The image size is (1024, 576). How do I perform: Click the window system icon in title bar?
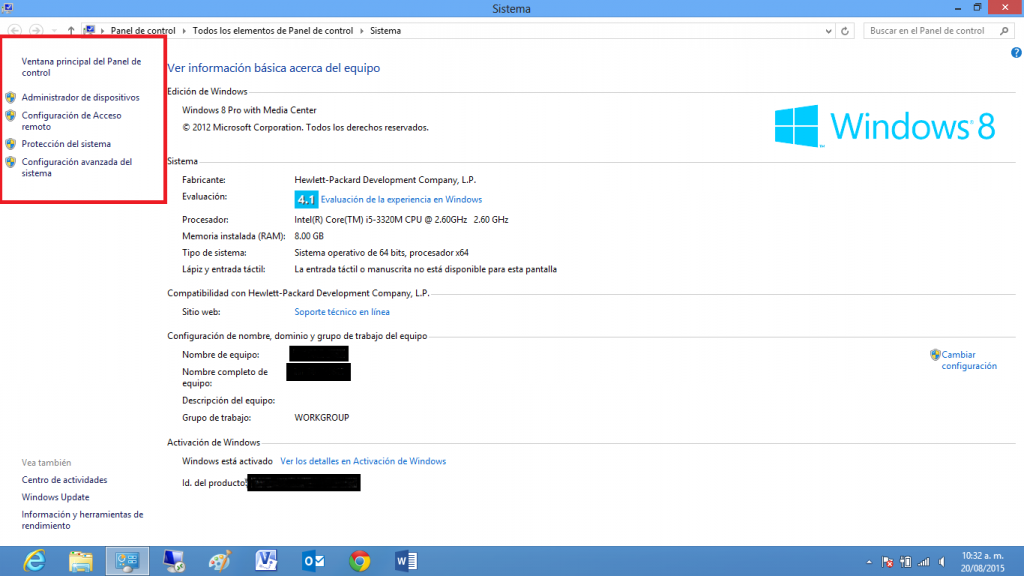click(x=8, y=8)
